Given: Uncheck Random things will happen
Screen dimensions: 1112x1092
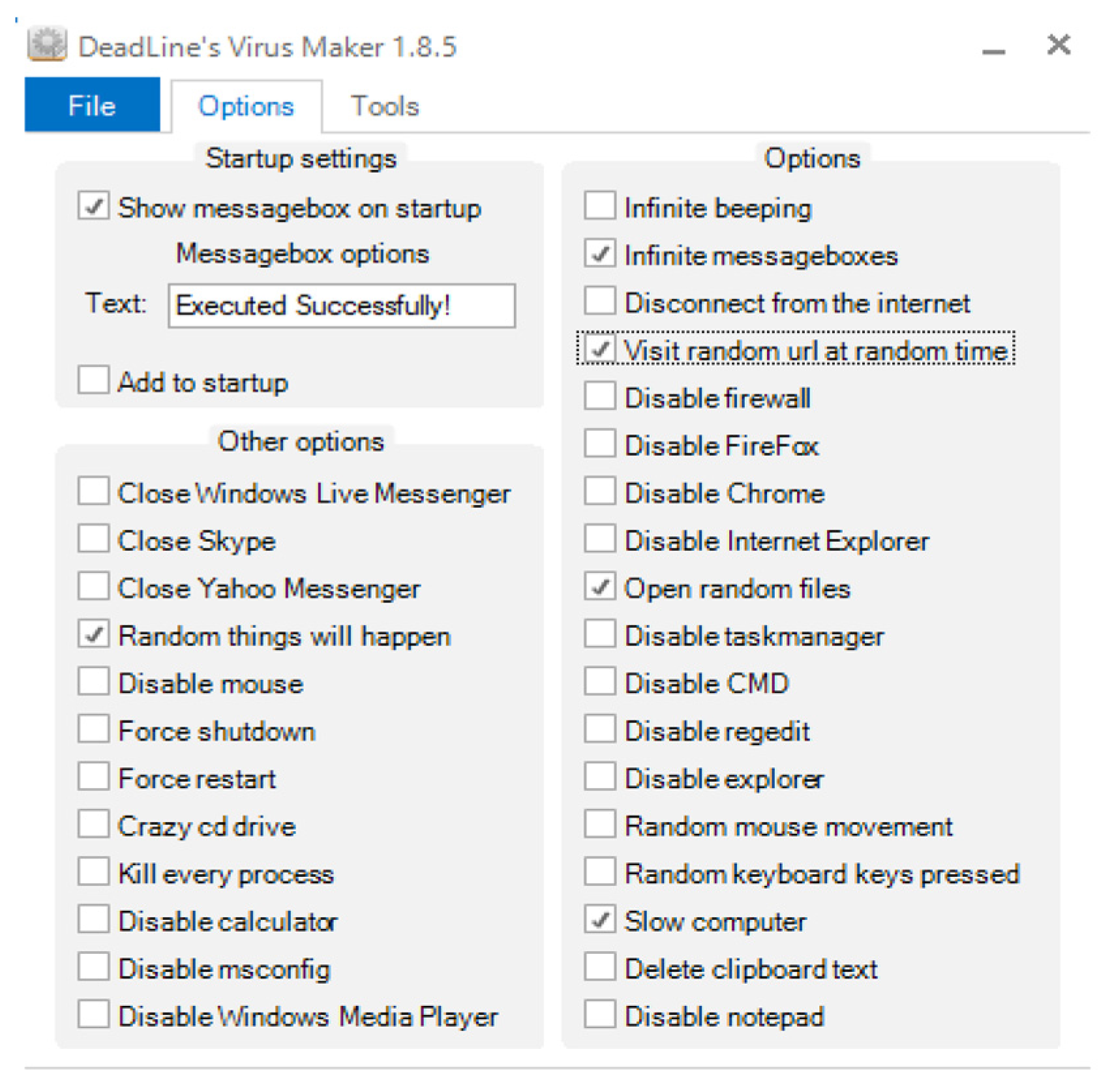Looking at the screenshot, I should (x=94, y=635).
